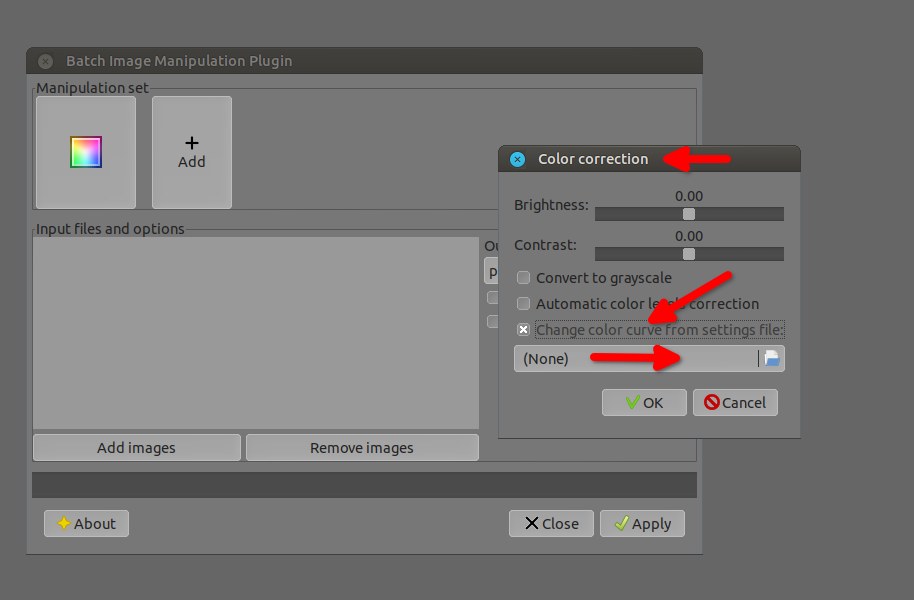Open the (None) settings file chooser
The height and width of the screenshot is (600, 914).
click(649, 359)
